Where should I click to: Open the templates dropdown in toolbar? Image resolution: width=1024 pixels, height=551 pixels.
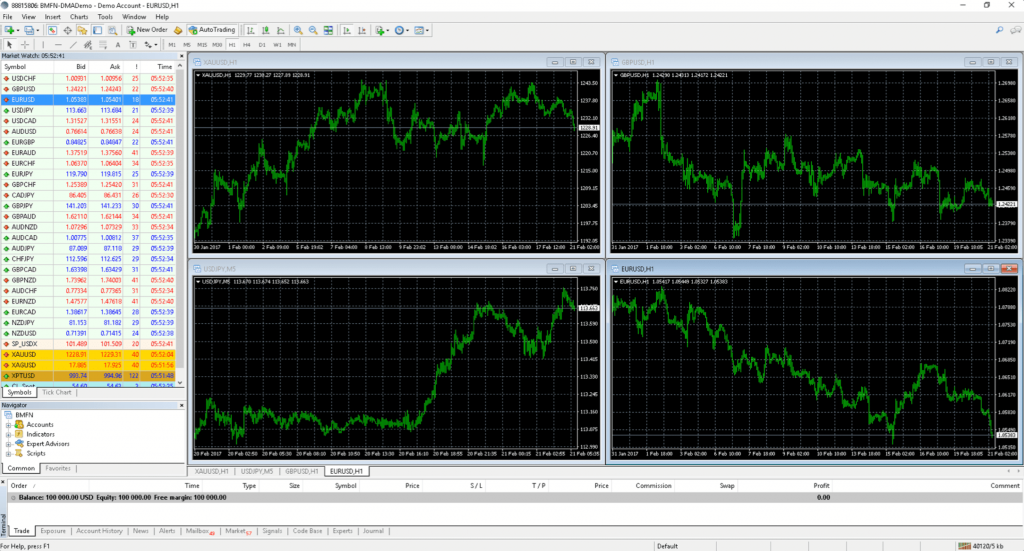coord(422,30)
